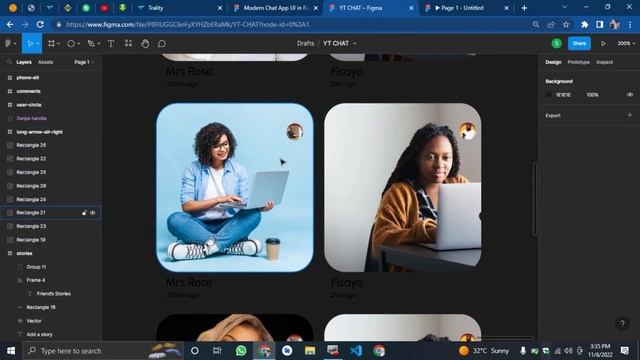Open the Pen tool dropdown arrow
This screenshot has height=360, width=640.
[x=99, y=44]
